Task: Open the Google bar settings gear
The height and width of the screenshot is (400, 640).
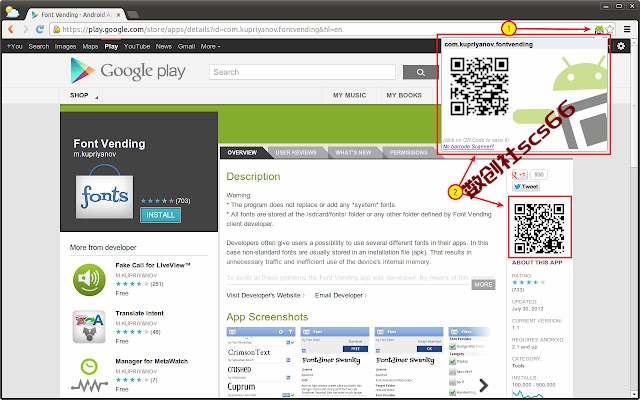Action: click(621, 46)
